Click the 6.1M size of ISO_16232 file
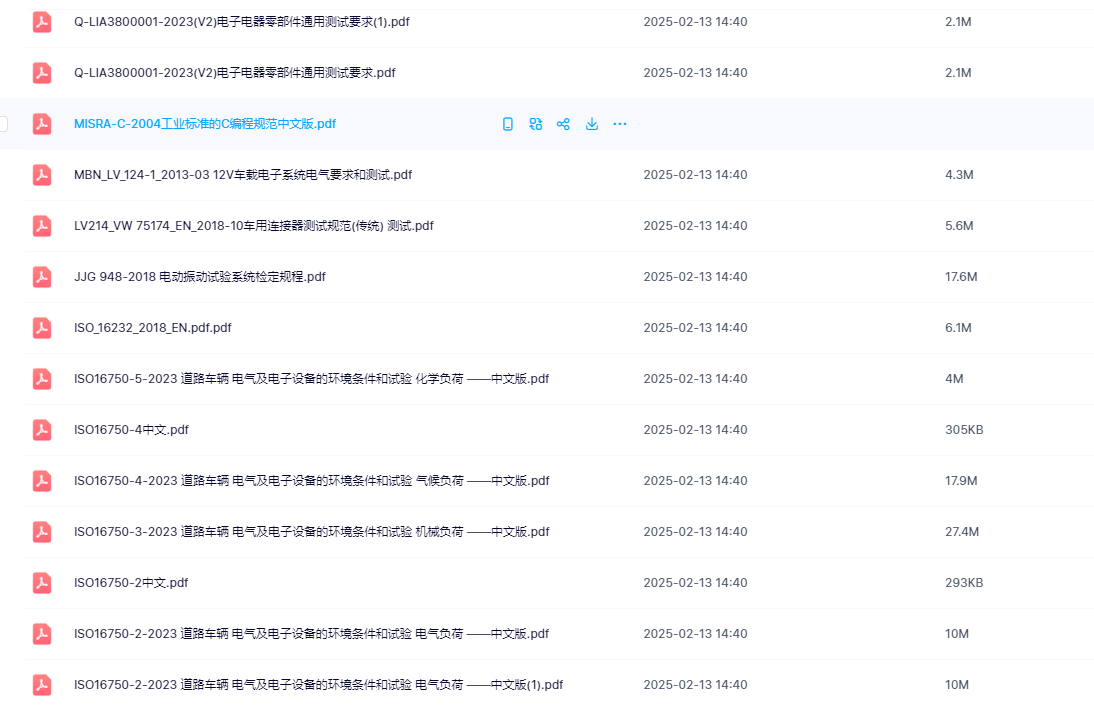The width and height of the screenshot is (1094, 709). [x=958, y=328]
